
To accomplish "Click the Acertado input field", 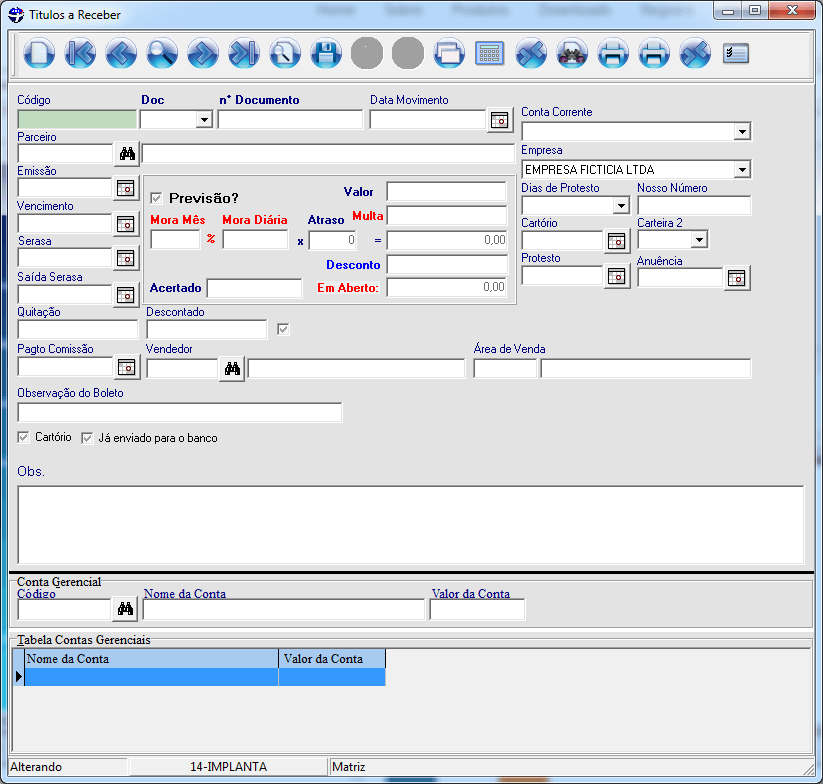I will (255, 288).
